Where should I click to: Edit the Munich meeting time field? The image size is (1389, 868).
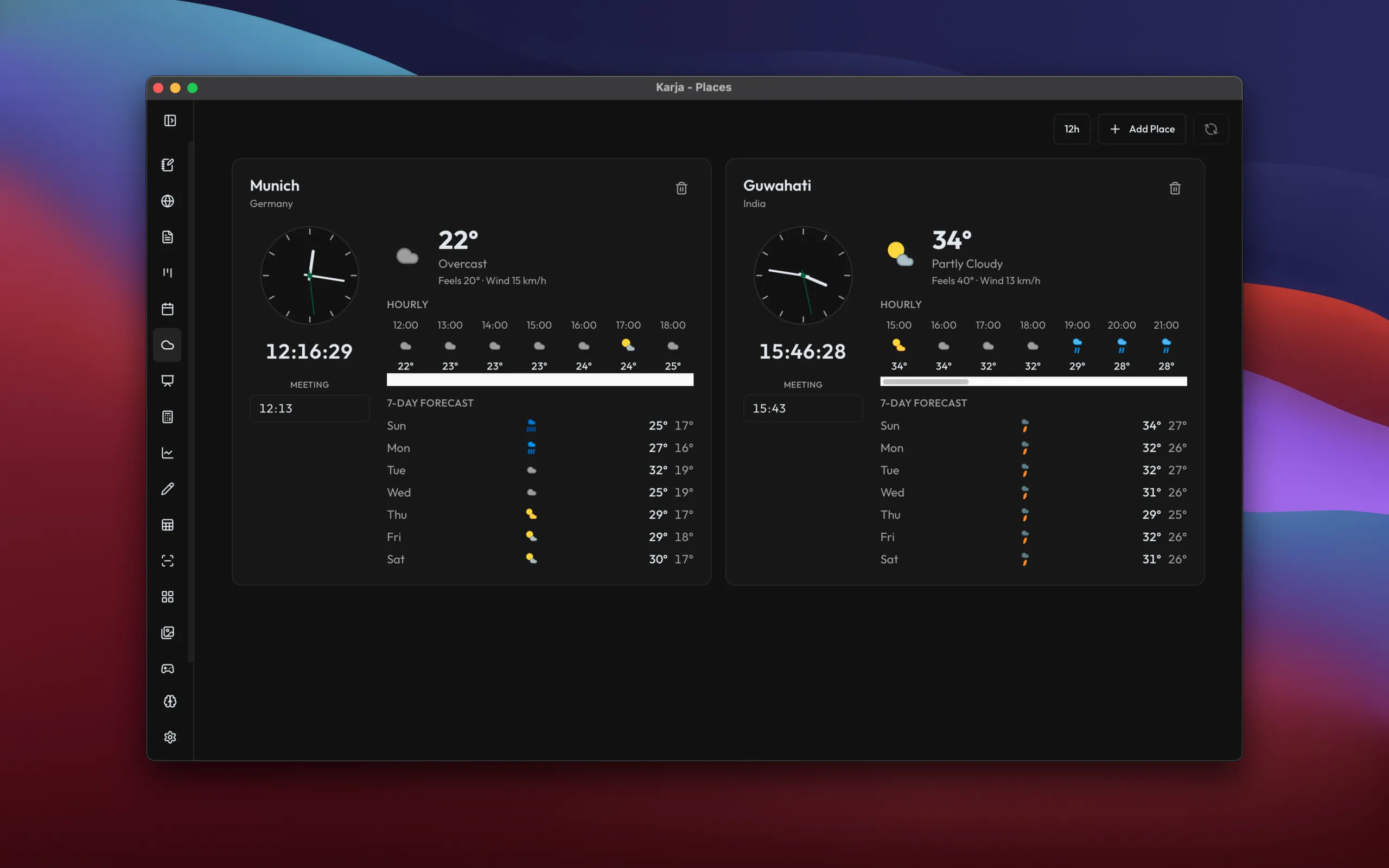309,408
